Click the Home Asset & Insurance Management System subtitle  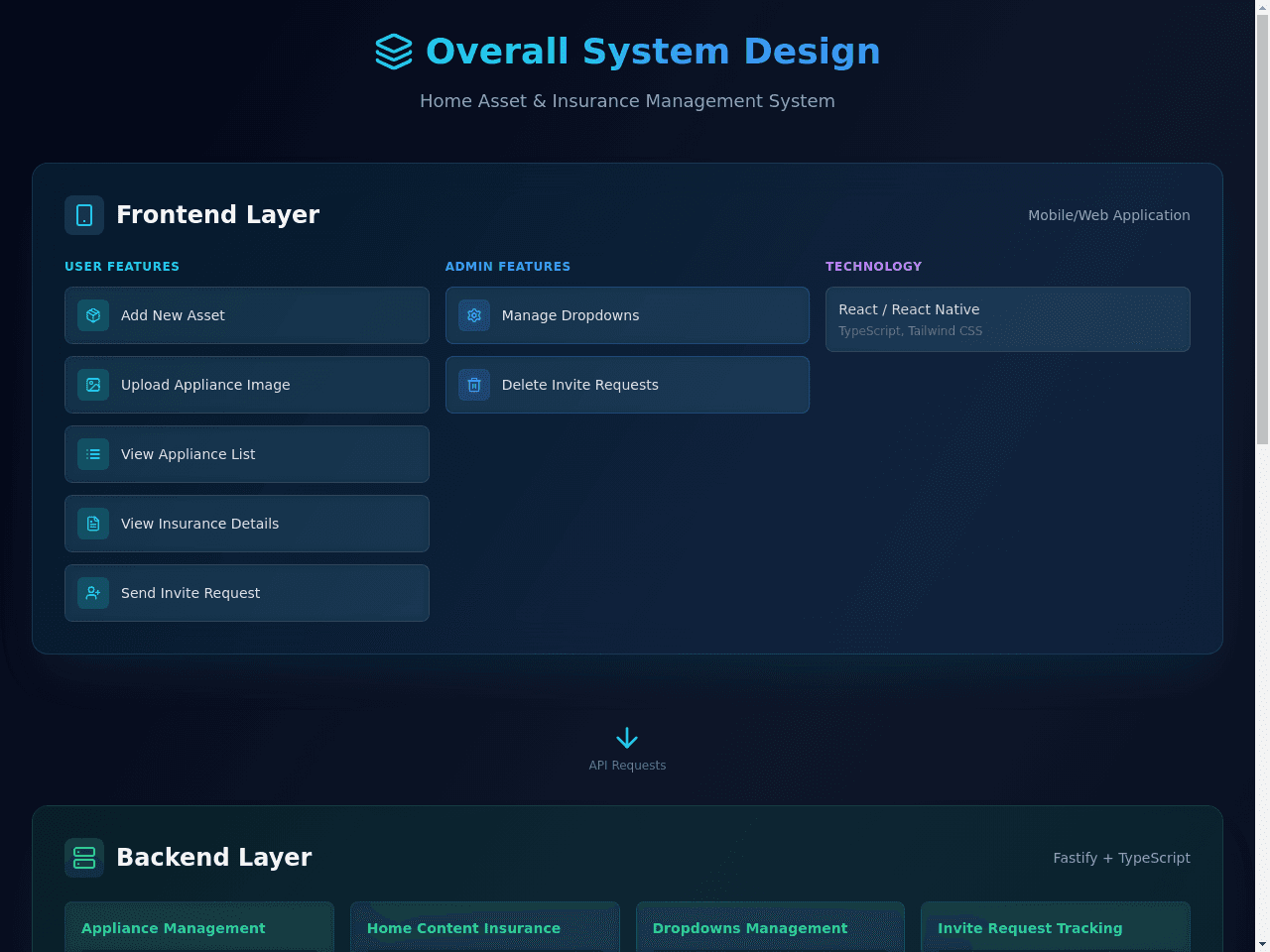[x=627, y=101]
